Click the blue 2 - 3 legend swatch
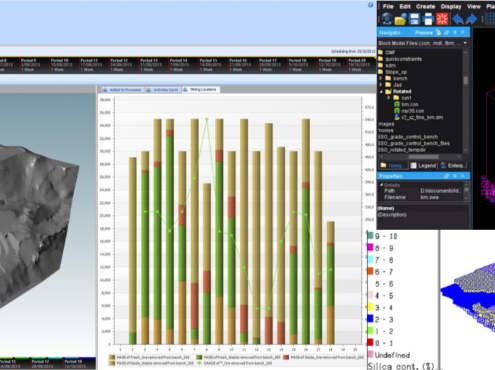 [370, 319]
